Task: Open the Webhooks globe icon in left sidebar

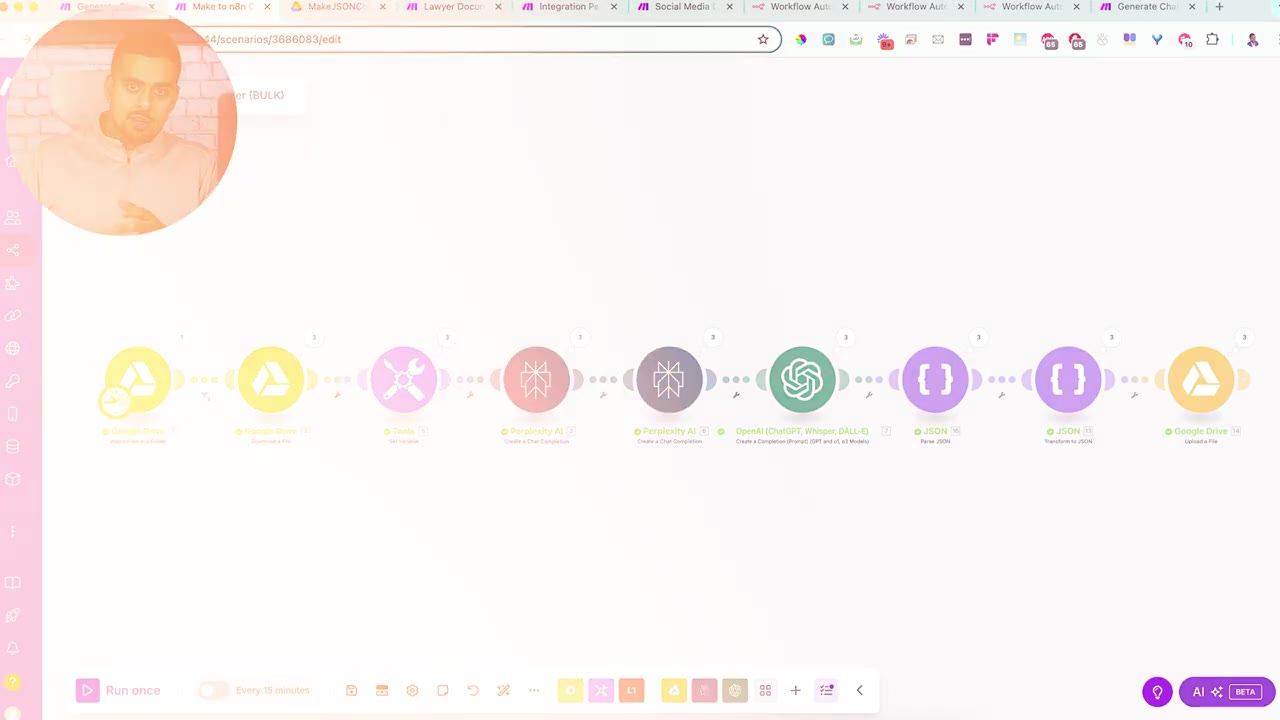Action: tap(13, 348)
